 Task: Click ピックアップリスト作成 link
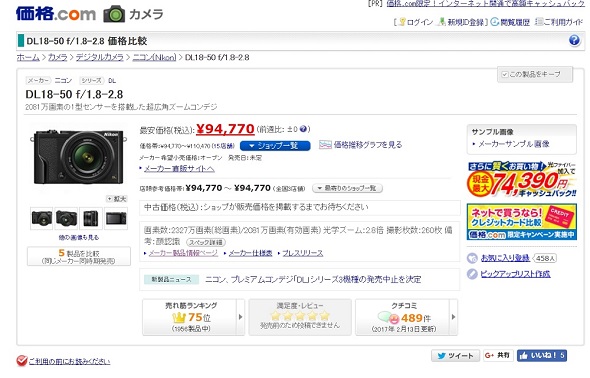point(515,274)
